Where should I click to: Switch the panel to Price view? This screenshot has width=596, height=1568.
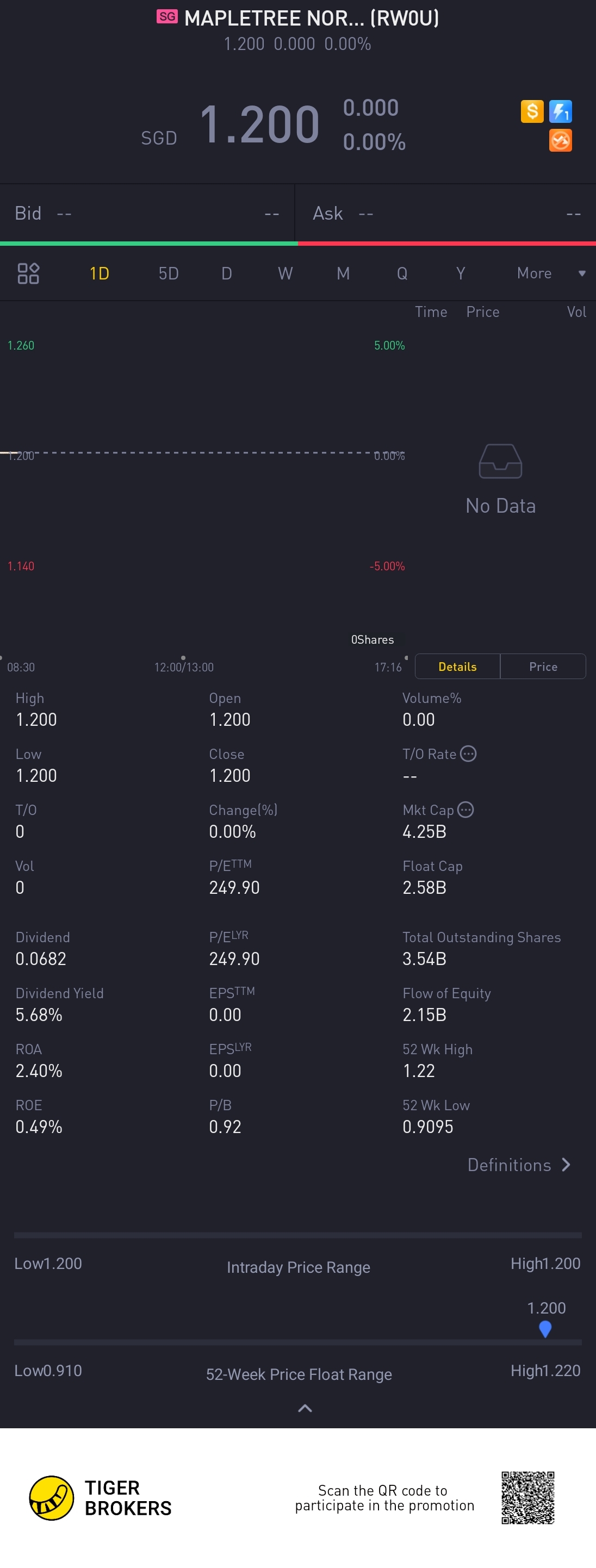pyautogui.click(x=543, y=667)
